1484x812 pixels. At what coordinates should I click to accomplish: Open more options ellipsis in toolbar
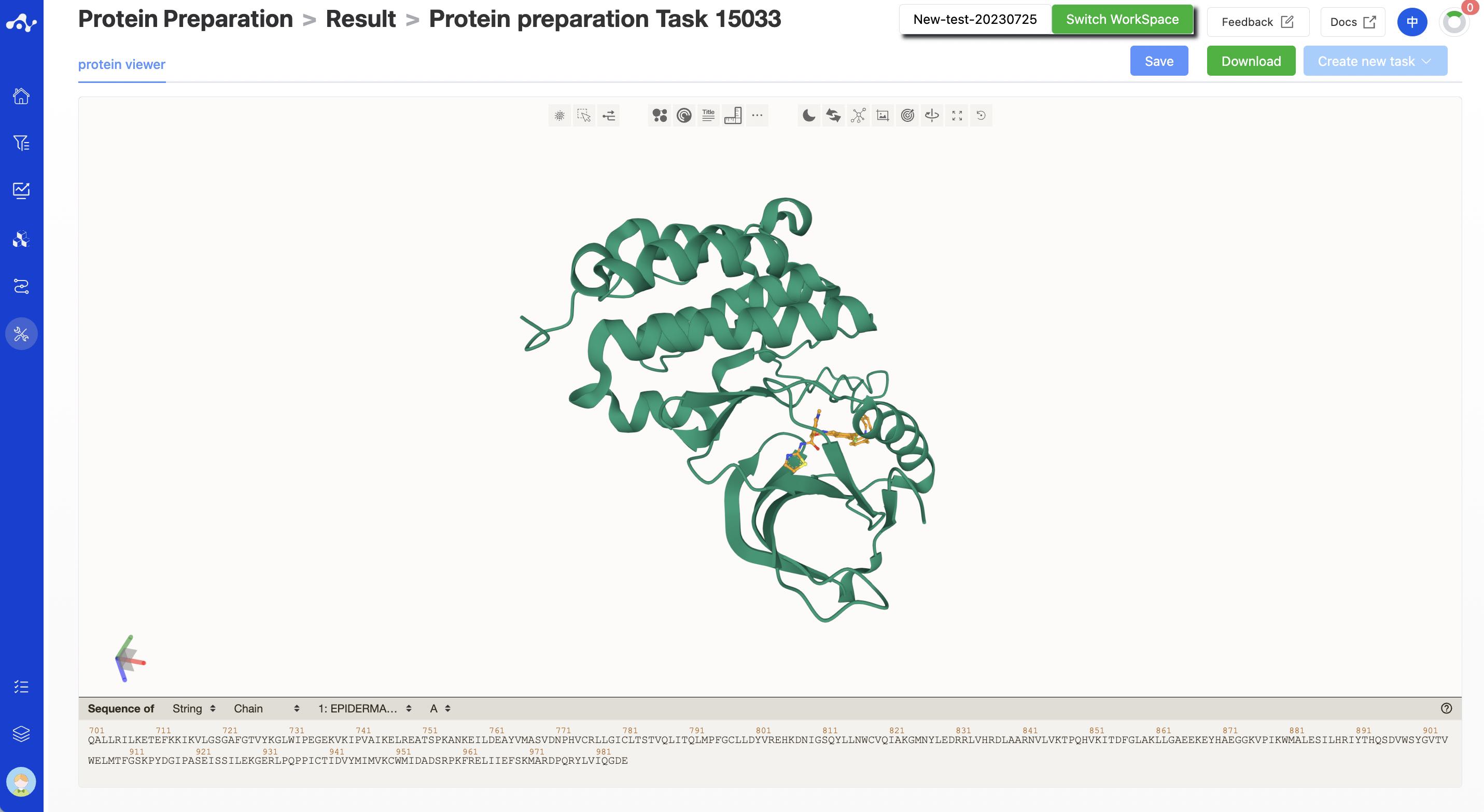click(758, 116)
